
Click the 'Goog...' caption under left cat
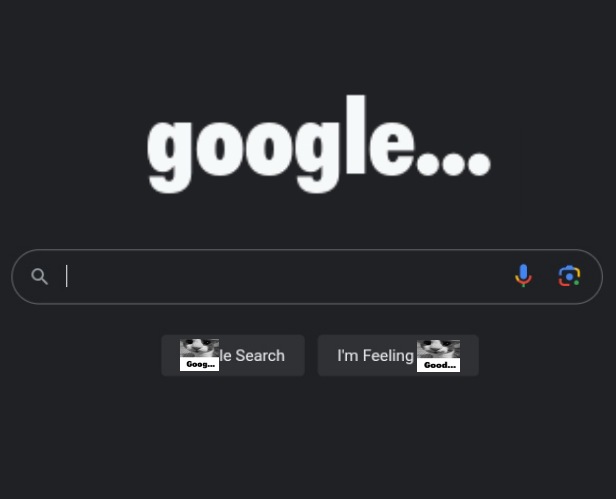[200, 364]
